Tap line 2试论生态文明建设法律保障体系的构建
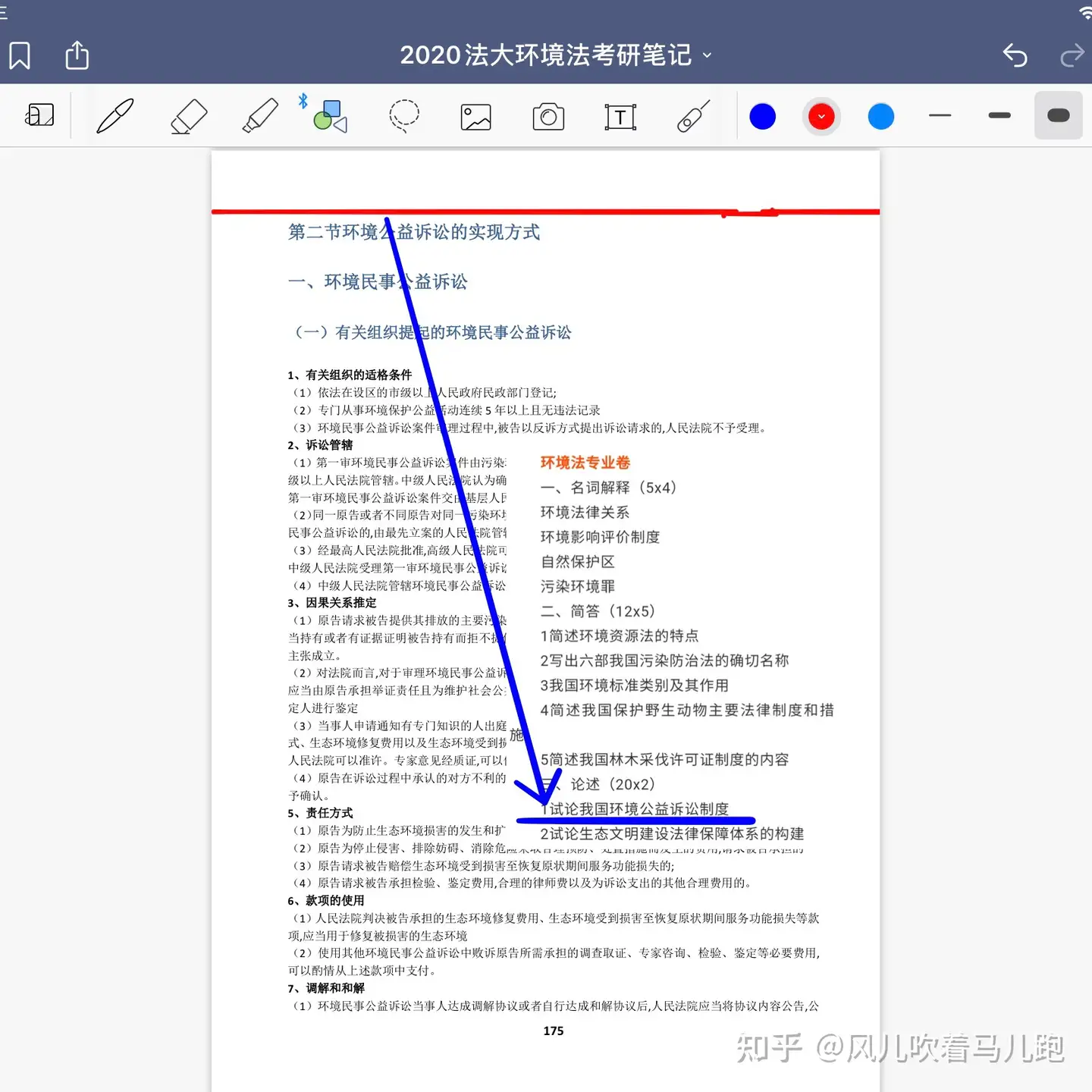Image resolution: width=1092 pixels, height=1092 pixels. coord(672,834)
